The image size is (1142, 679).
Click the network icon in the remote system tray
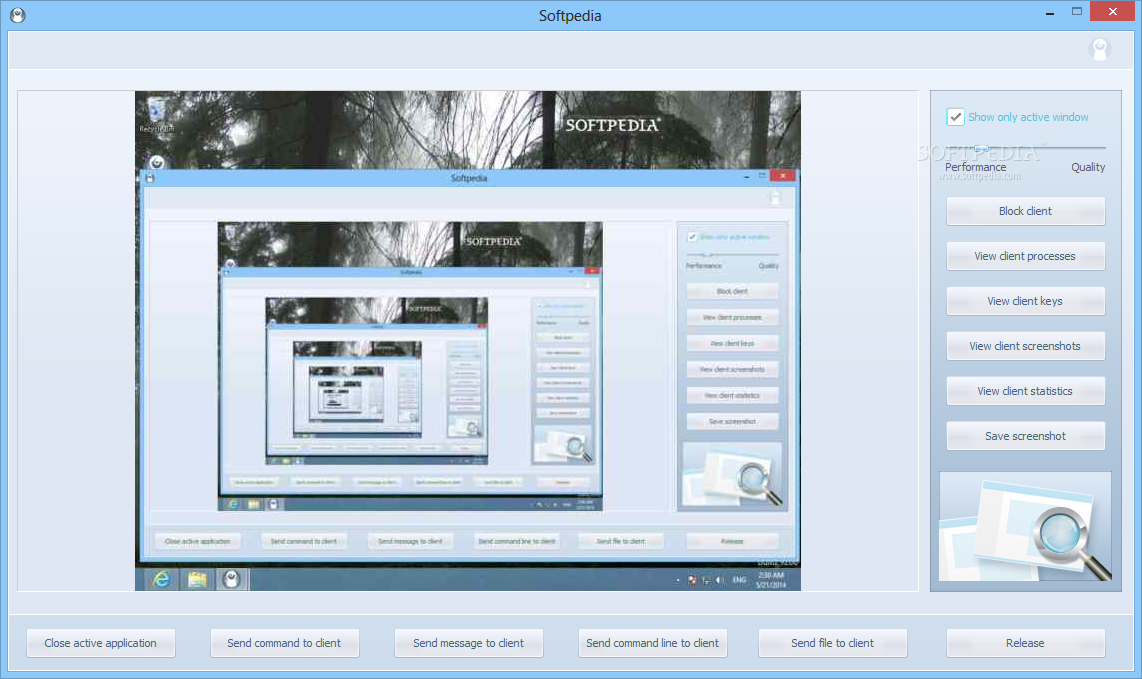click(705, 580)
